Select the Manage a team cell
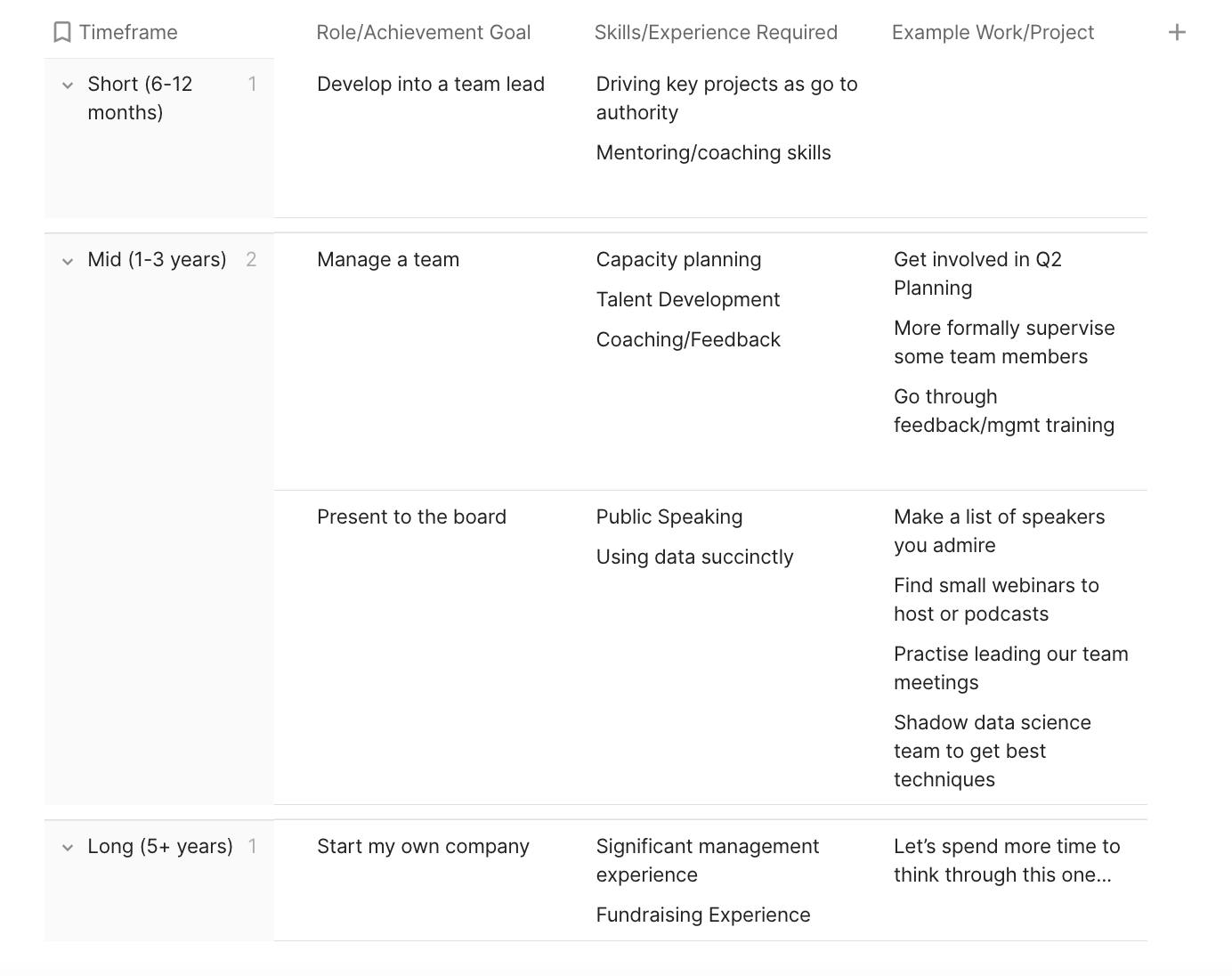The height and width of the screenshot is (976, 1232). 388,260
